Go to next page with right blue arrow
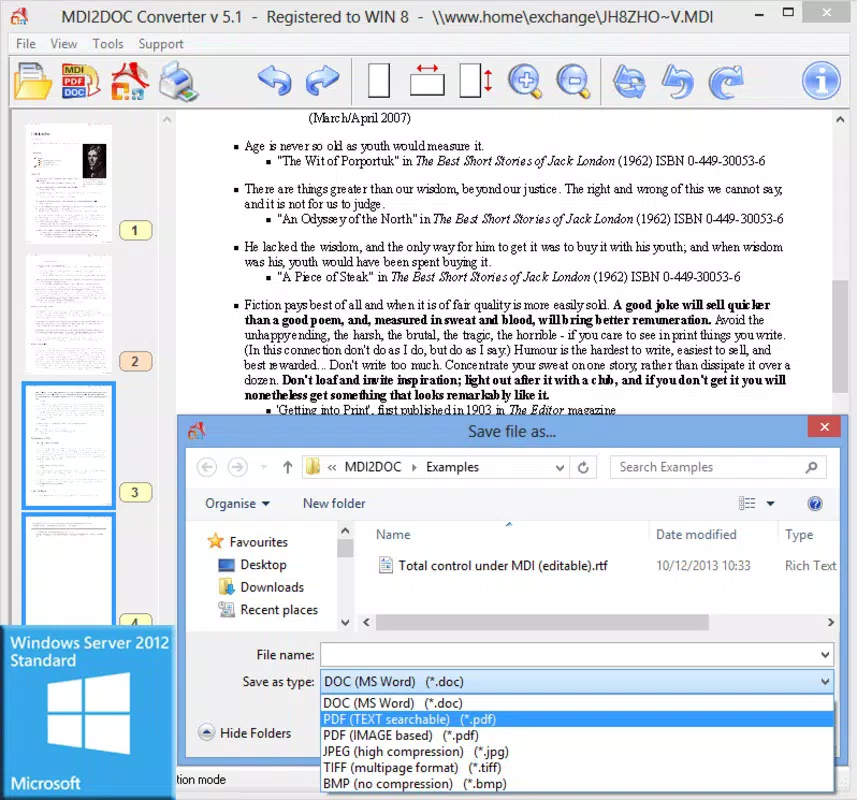Image resolution: width=857 pixels, height=800 pixels. pyautogui.click(x=322, y=80)
